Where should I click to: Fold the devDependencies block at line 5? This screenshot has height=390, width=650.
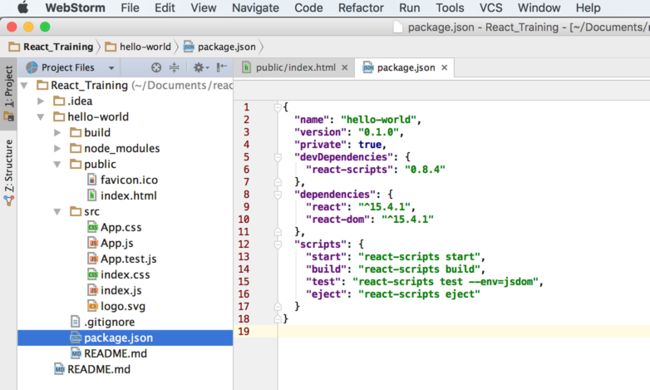pyautogui.click(x=278, y=157)
